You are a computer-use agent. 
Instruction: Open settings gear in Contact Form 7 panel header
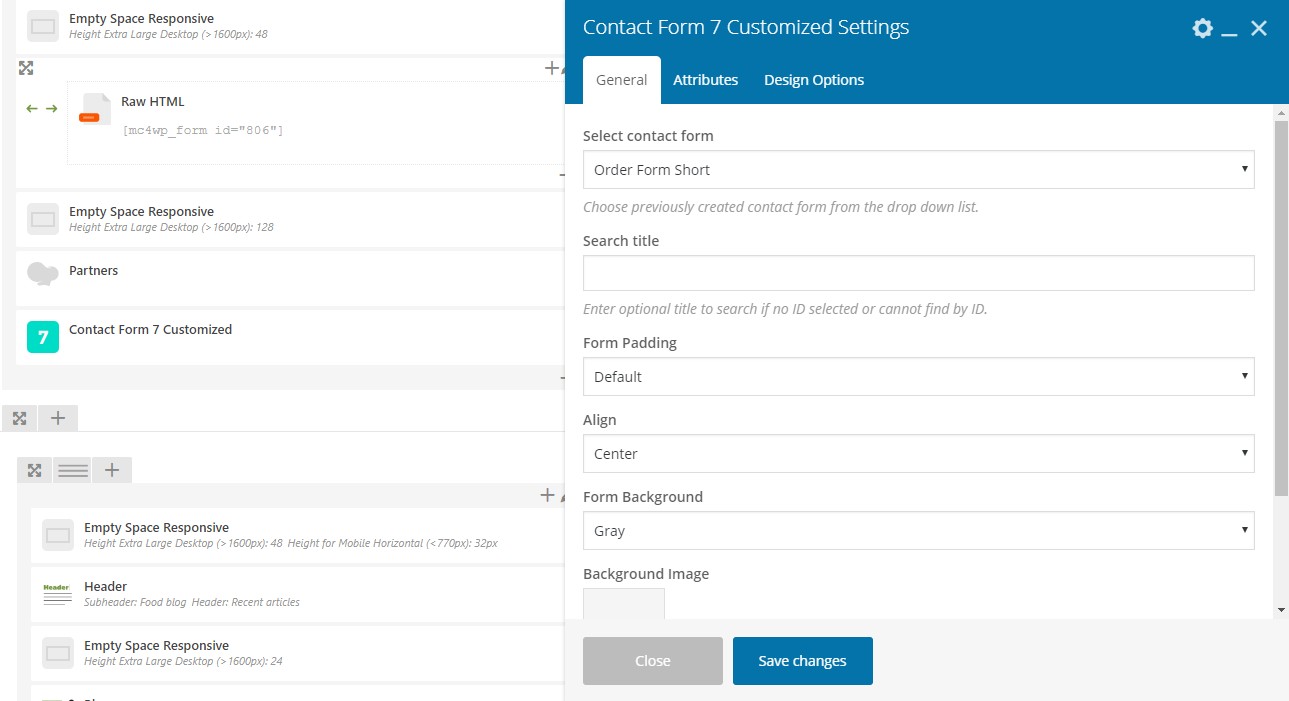[1202, 28]
